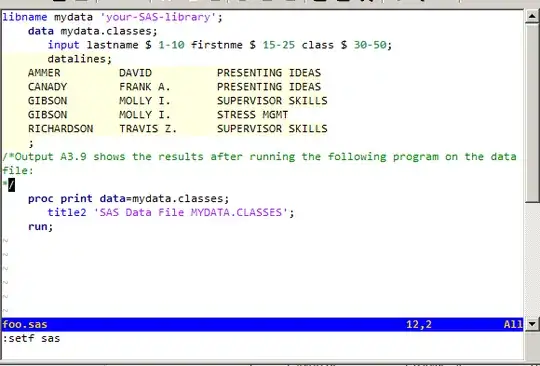Click the 'foo.sas' filename in the status line
This screenshot has height=366, width=540.
point(25,324)
